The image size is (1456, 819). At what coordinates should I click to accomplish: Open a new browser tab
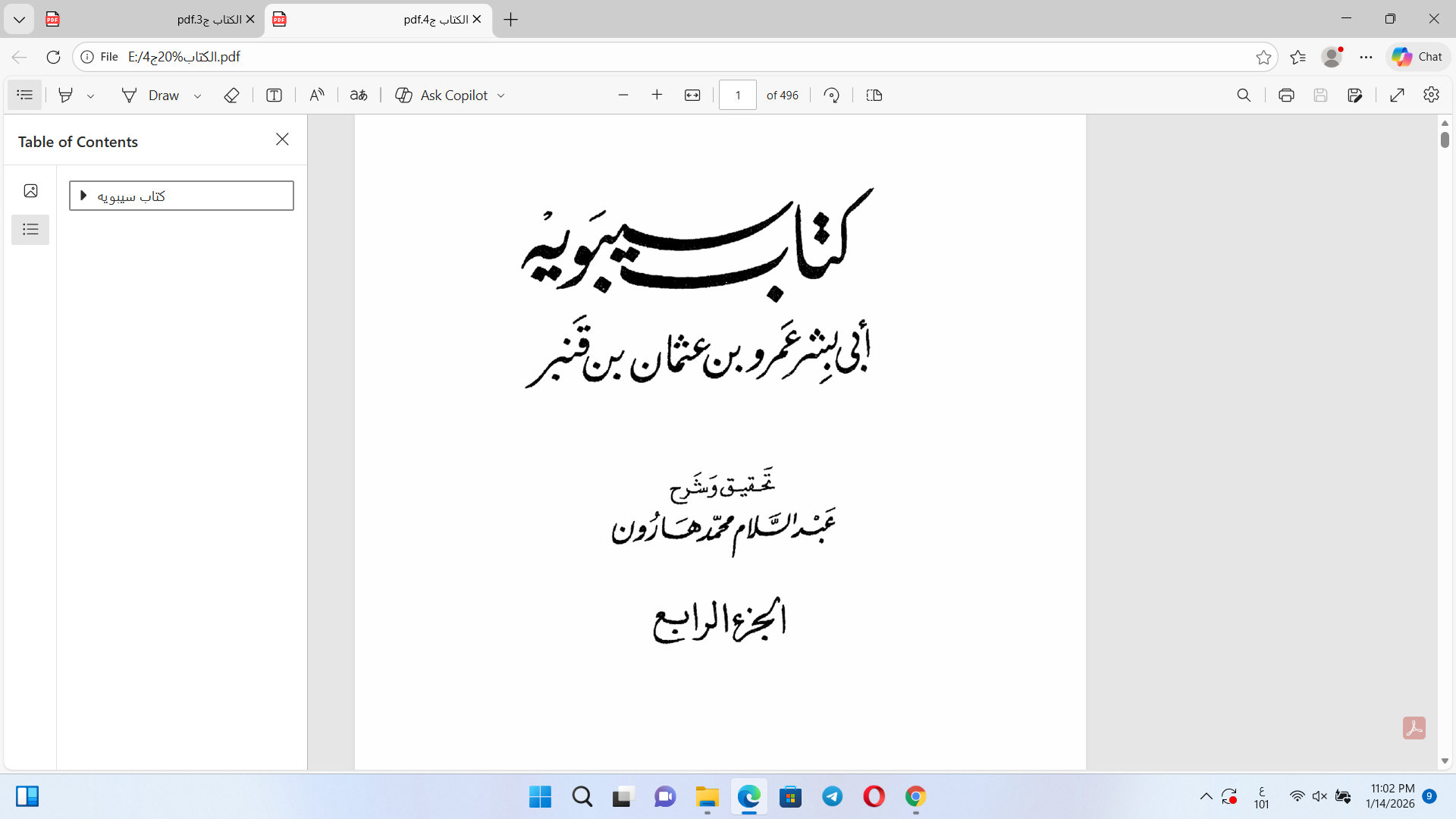511,20
